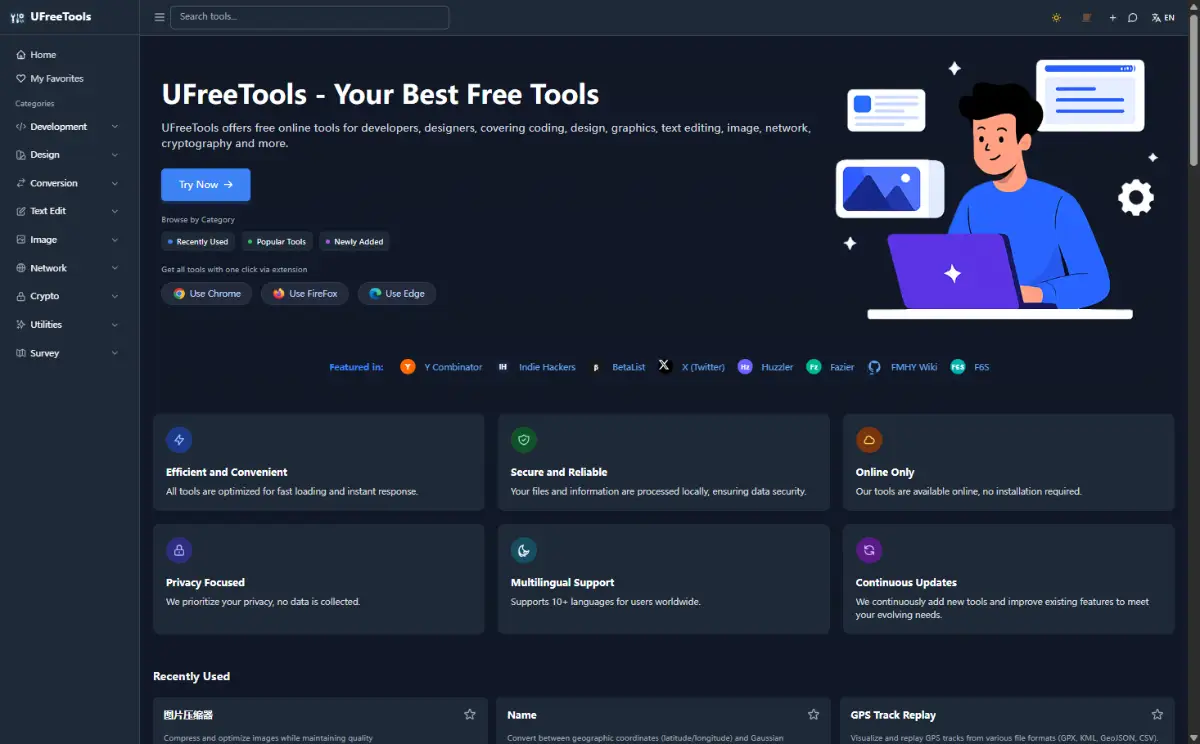Collapse the sidebar with the hamburger toggle
The height and width of the screenshot is (744, 1200).
point(158,17)
